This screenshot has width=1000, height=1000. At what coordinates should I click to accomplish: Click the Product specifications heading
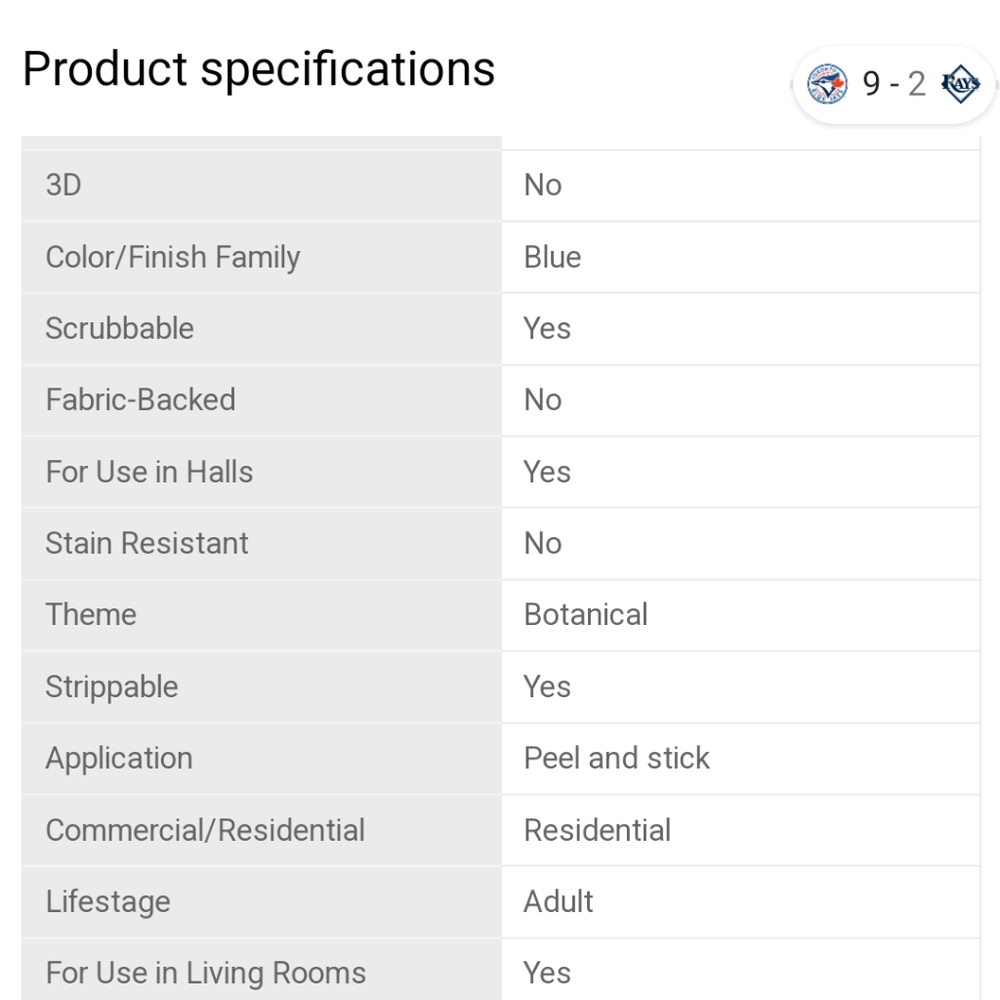coord(259,69)
